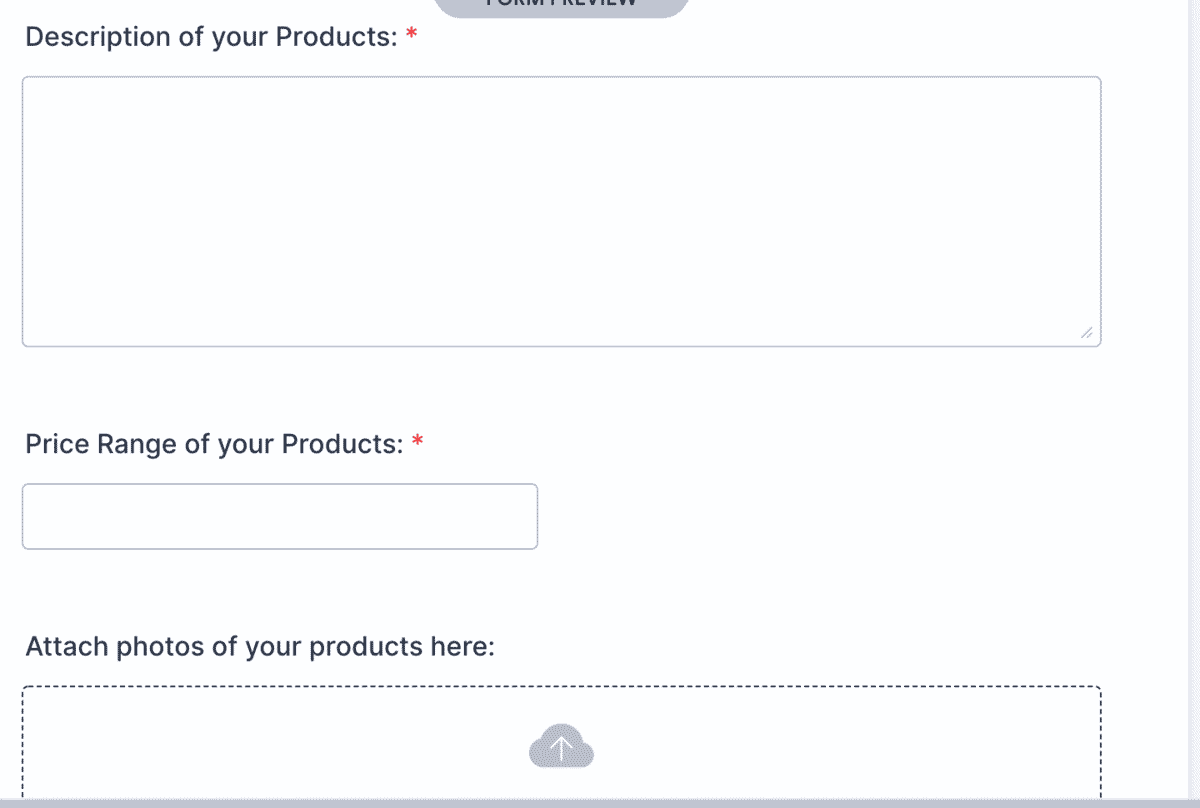Click the "Attach photos of your products here:" label

[x=260, y=647]
